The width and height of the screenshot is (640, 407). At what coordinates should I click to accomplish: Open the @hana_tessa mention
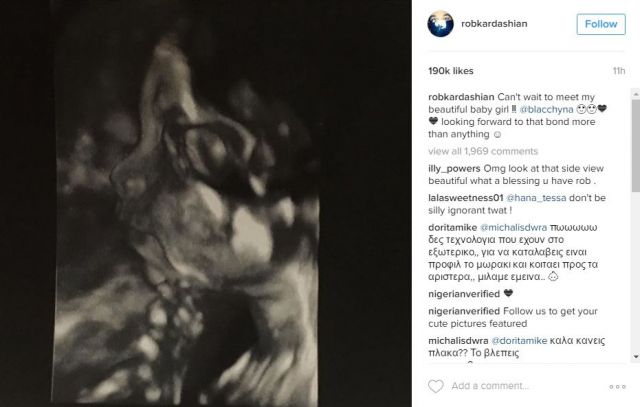click(x=536, y=198)
